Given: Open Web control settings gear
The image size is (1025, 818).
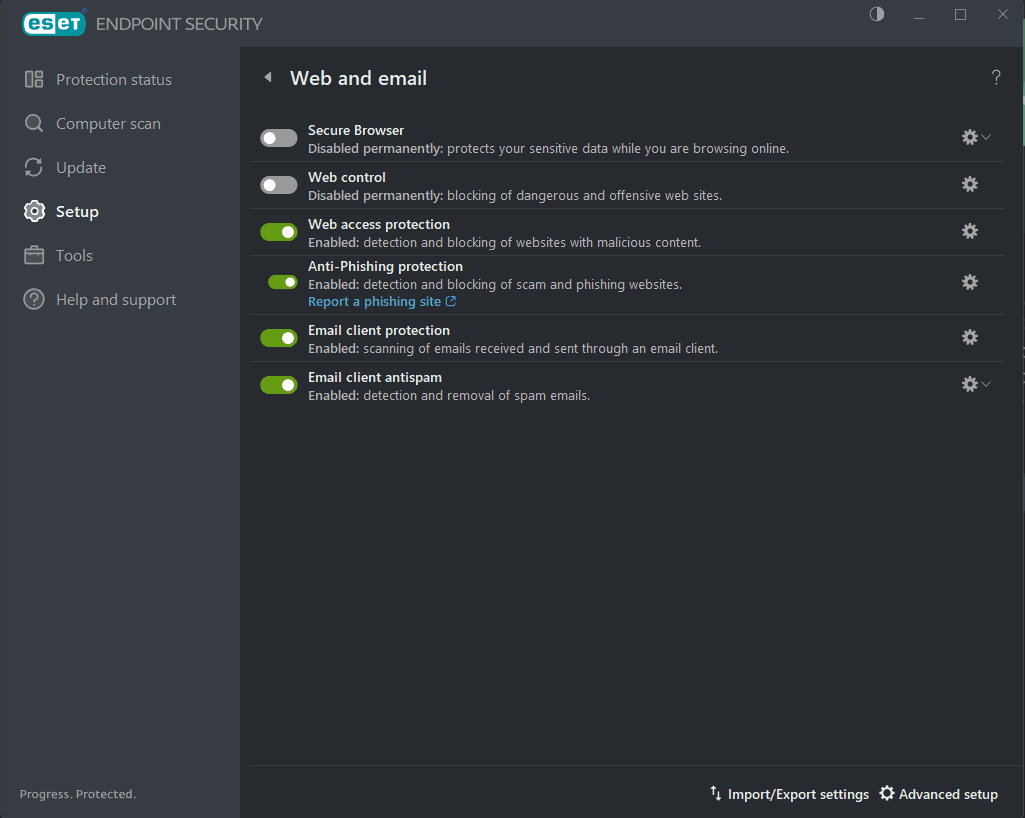Looking at the screenshot, I should 969,184.
